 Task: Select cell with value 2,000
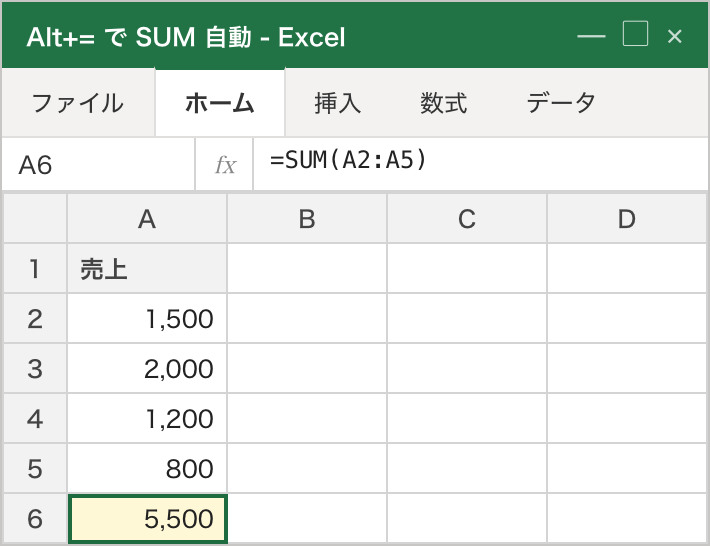pyautogui.click(x=147, y=368)
